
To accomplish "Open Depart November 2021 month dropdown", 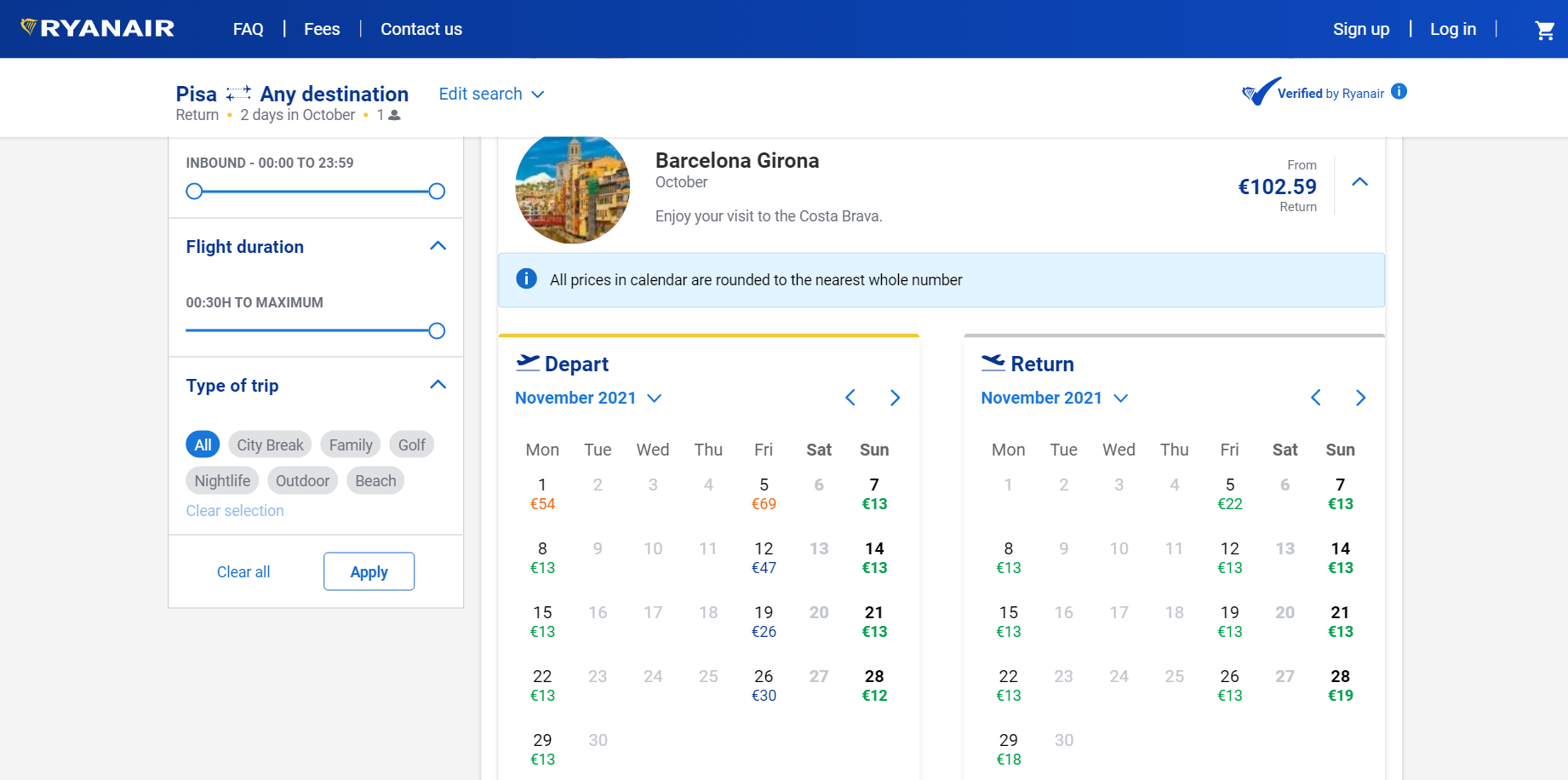I will click(588, 398).
